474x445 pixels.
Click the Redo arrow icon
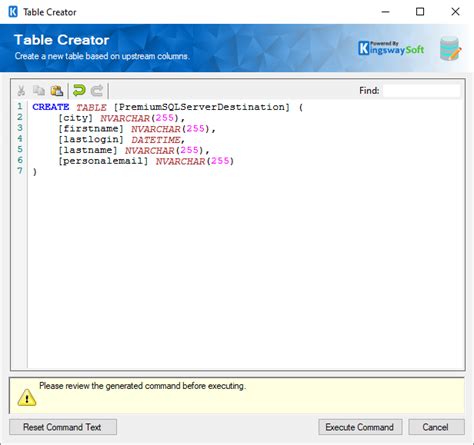(x=97, y=90)
